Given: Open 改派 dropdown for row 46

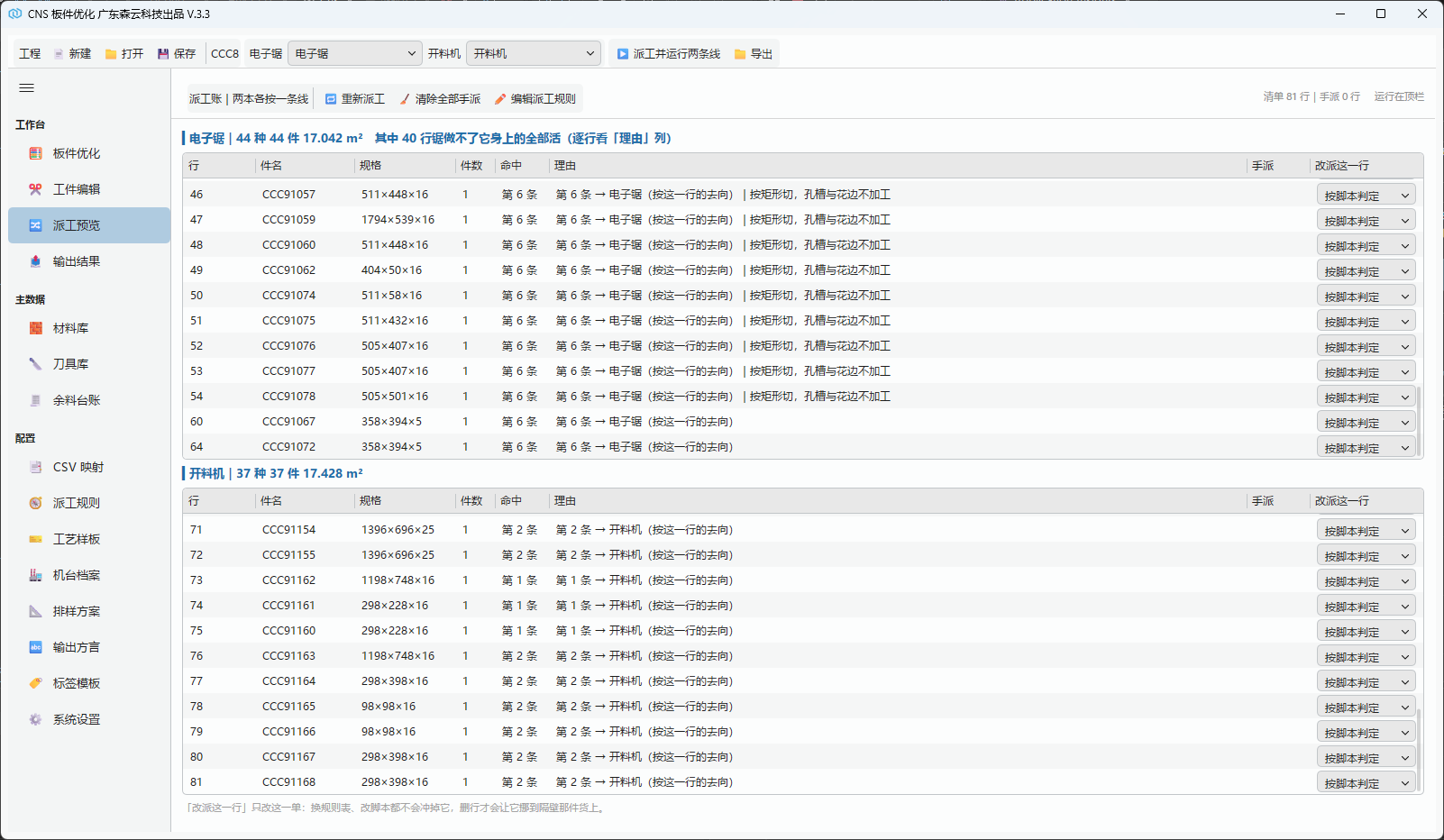Looking at the screenshot, I should [x=1366, y=195].
